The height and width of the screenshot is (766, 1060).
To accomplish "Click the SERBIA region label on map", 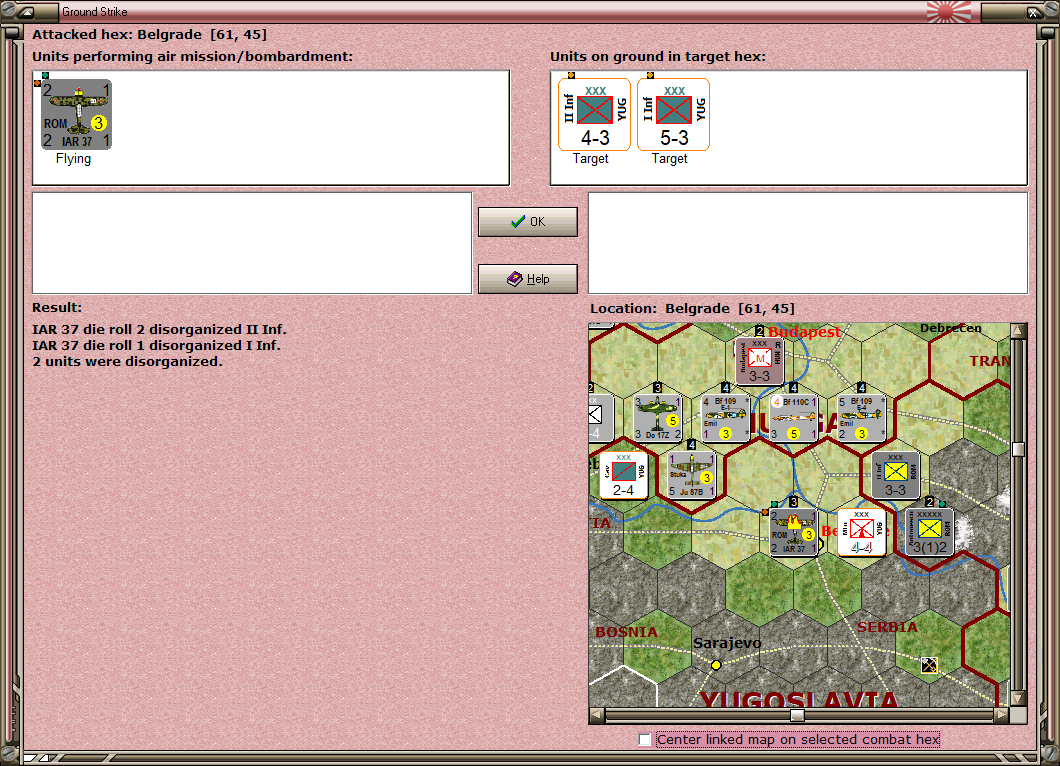I will (887, 627).
